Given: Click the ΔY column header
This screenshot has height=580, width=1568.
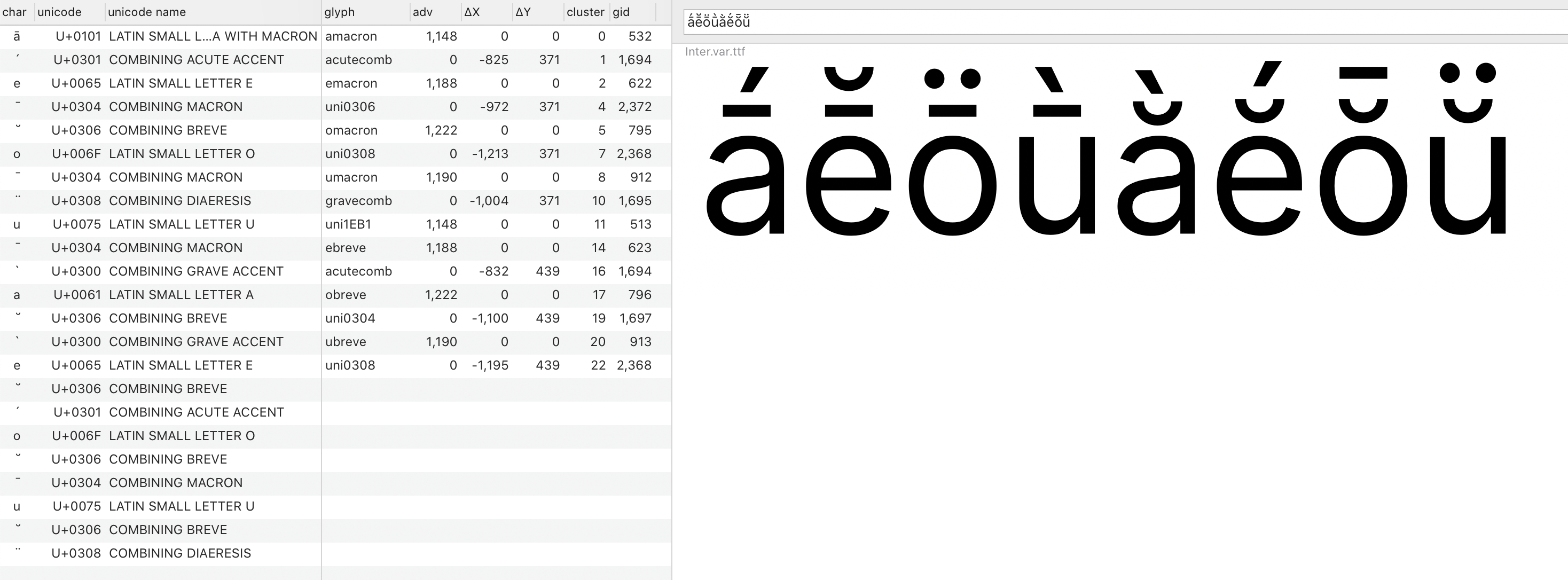Looking at the screenshot, I should tap(522, 12).
